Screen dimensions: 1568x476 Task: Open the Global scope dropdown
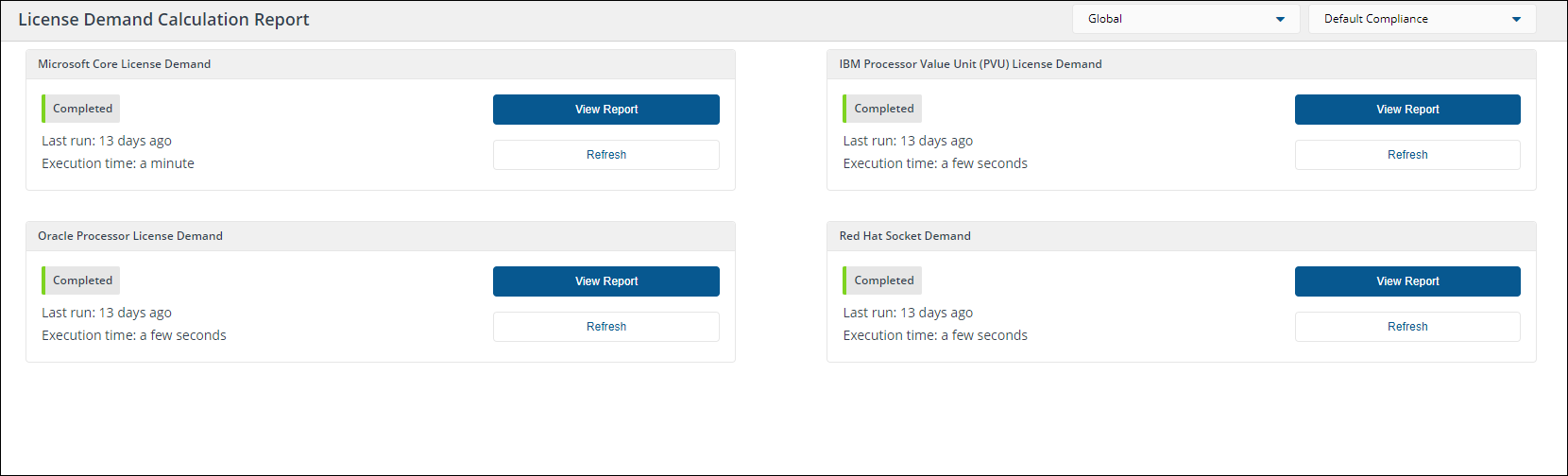(1185, 19)
